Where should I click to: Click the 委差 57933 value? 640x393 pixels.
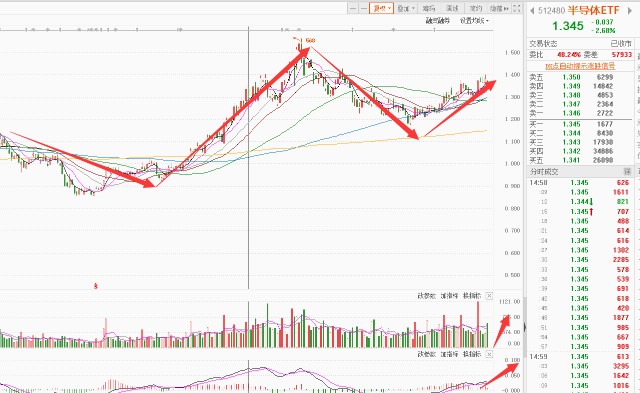[622, 54]
